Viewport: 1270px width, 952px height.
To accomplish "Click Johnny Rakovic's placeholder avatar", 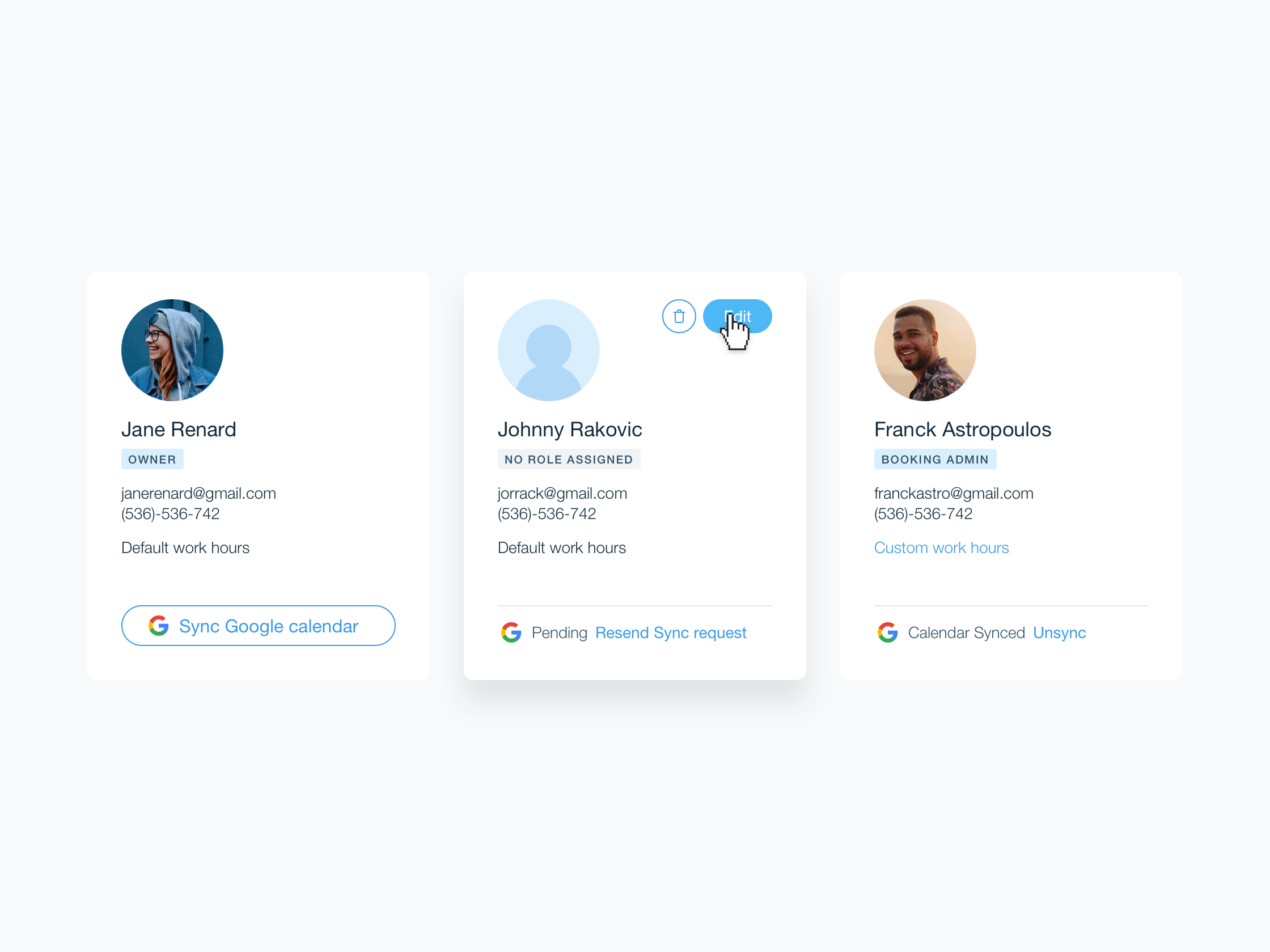I will (548, 350).
